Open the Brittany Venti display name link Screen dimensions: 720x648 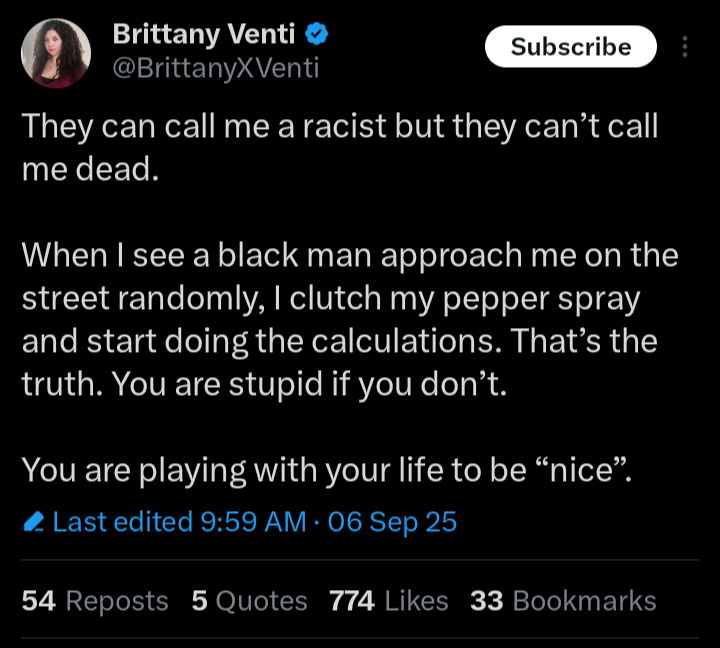pyautogui.click(x=203, y=34)
